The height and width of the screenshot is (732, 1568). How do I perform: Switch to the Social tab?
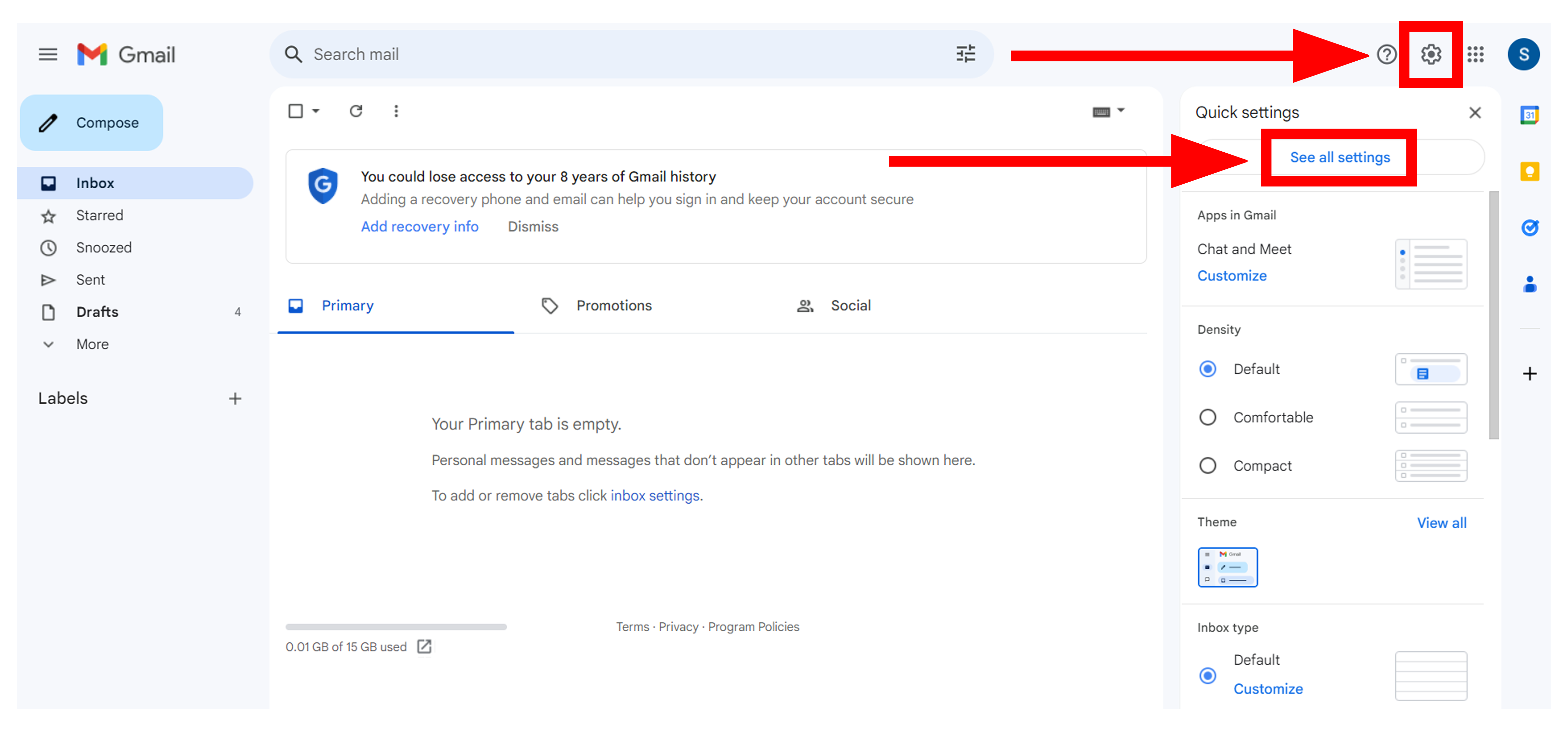point(850,306)
